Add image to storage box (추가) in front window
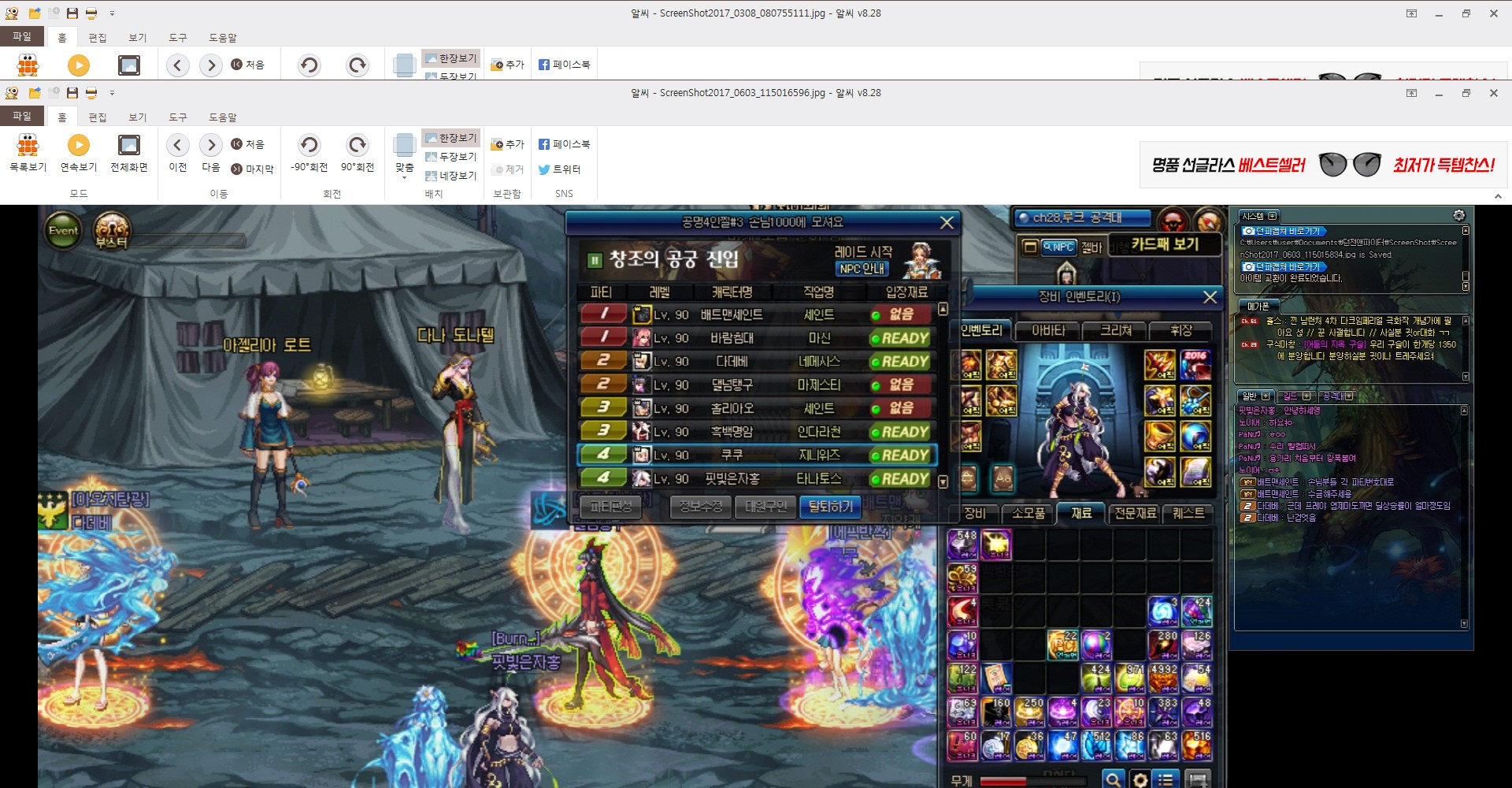The width and height of the screenshot is (1512, 788). click(x=507, y=144)
